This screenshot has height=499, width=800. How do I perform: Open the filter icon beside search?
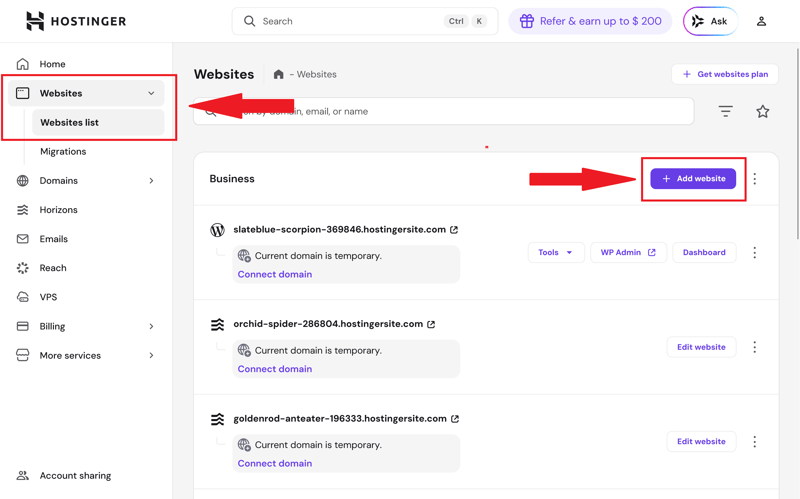tap(725, 111)
